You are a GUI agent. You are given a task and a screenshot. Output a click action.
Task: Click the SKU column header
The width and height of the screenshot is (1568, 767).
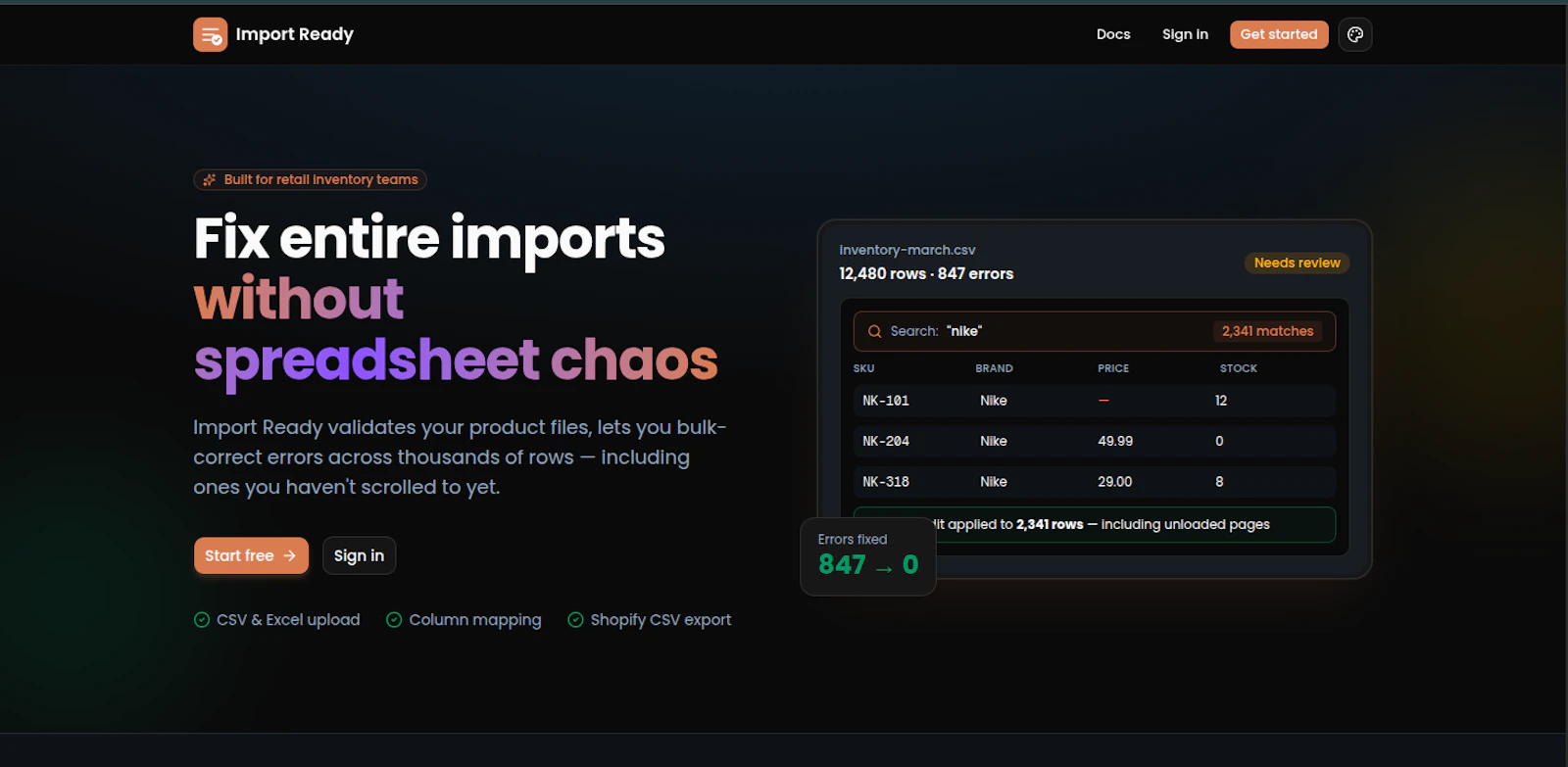point(863,368)
